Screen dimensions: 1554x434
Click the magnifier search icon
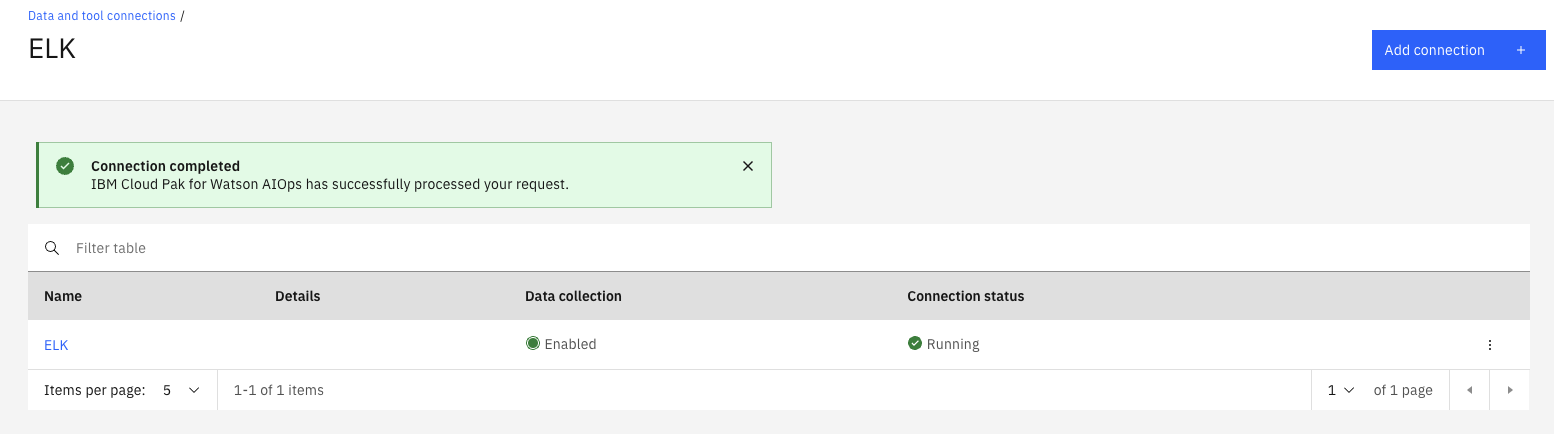52,248
